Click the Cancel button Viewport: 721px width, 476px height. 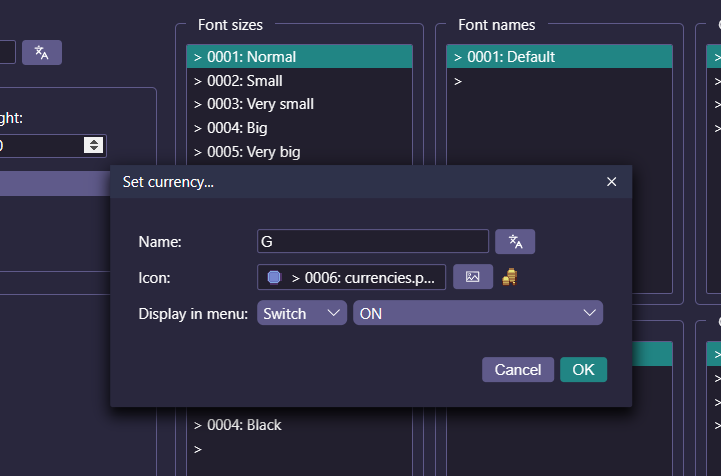(x=518, y=370)
